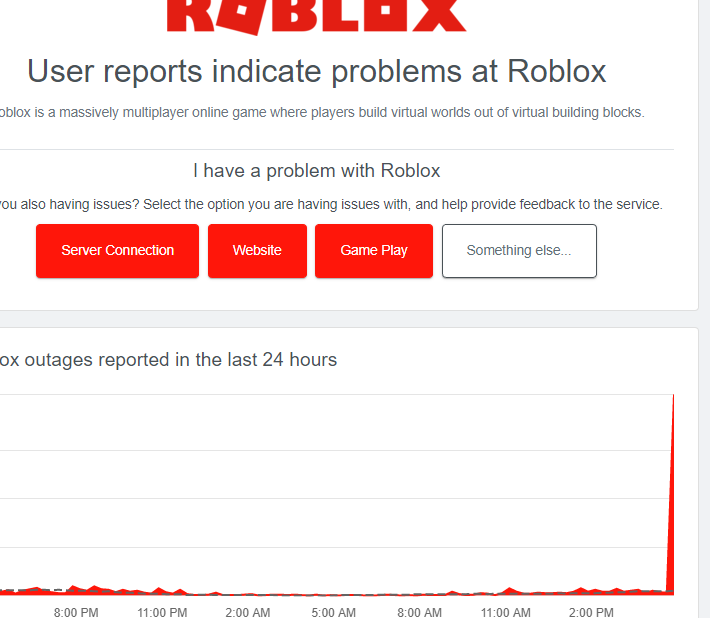710x618 pixels.
Task: Click the massively multiplayer online game description
Action: 322,112
